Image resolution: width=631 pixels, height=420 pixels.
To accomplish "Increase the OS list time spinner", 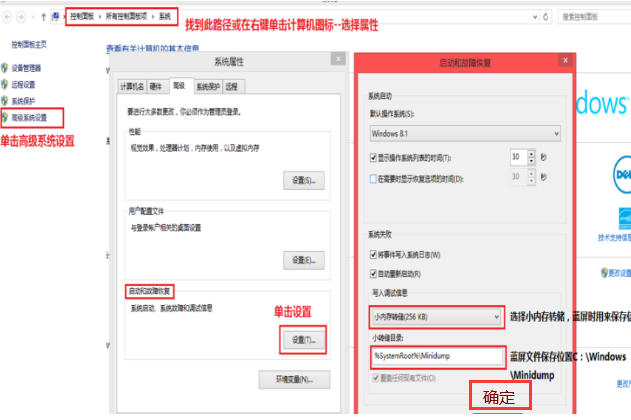I will tap(531, 154).
